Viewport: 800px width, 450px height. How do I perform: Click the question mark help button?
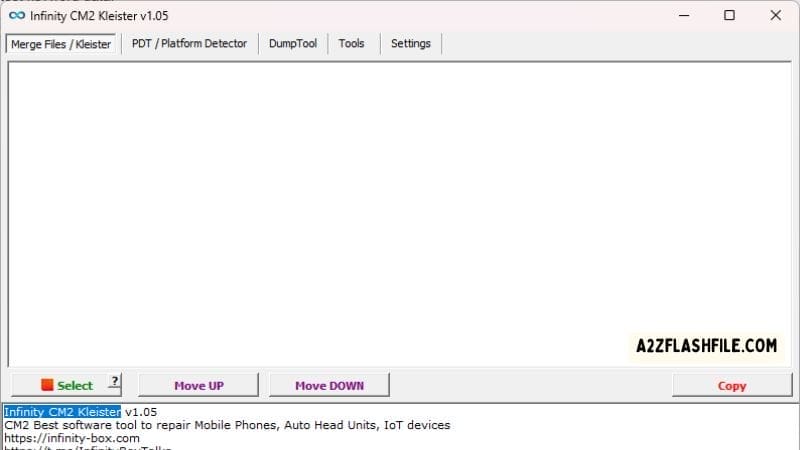click(x=115, y=381)
